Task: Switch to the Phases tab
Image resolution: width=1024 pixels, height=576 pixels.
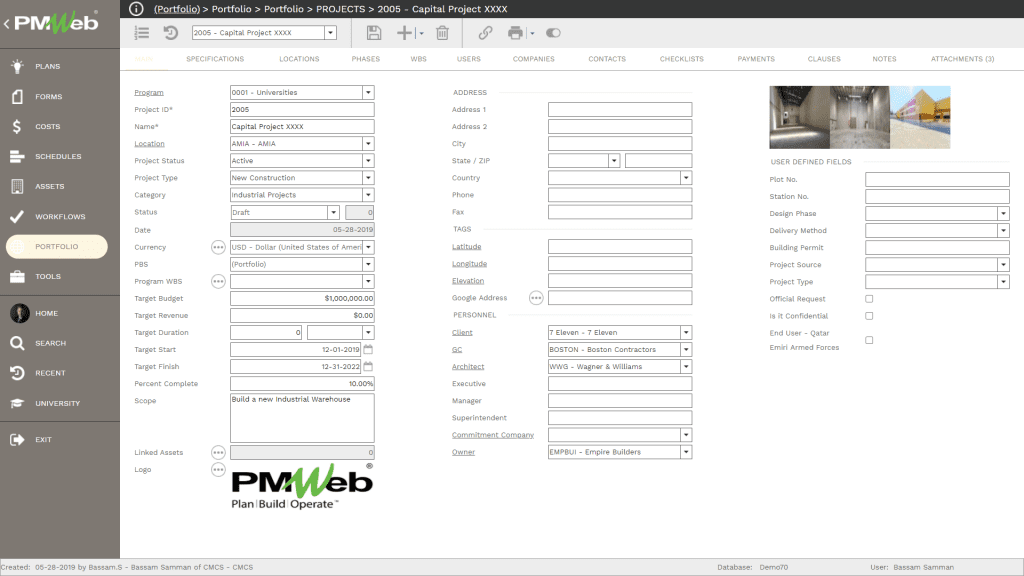Action: [x=366, y=59]
